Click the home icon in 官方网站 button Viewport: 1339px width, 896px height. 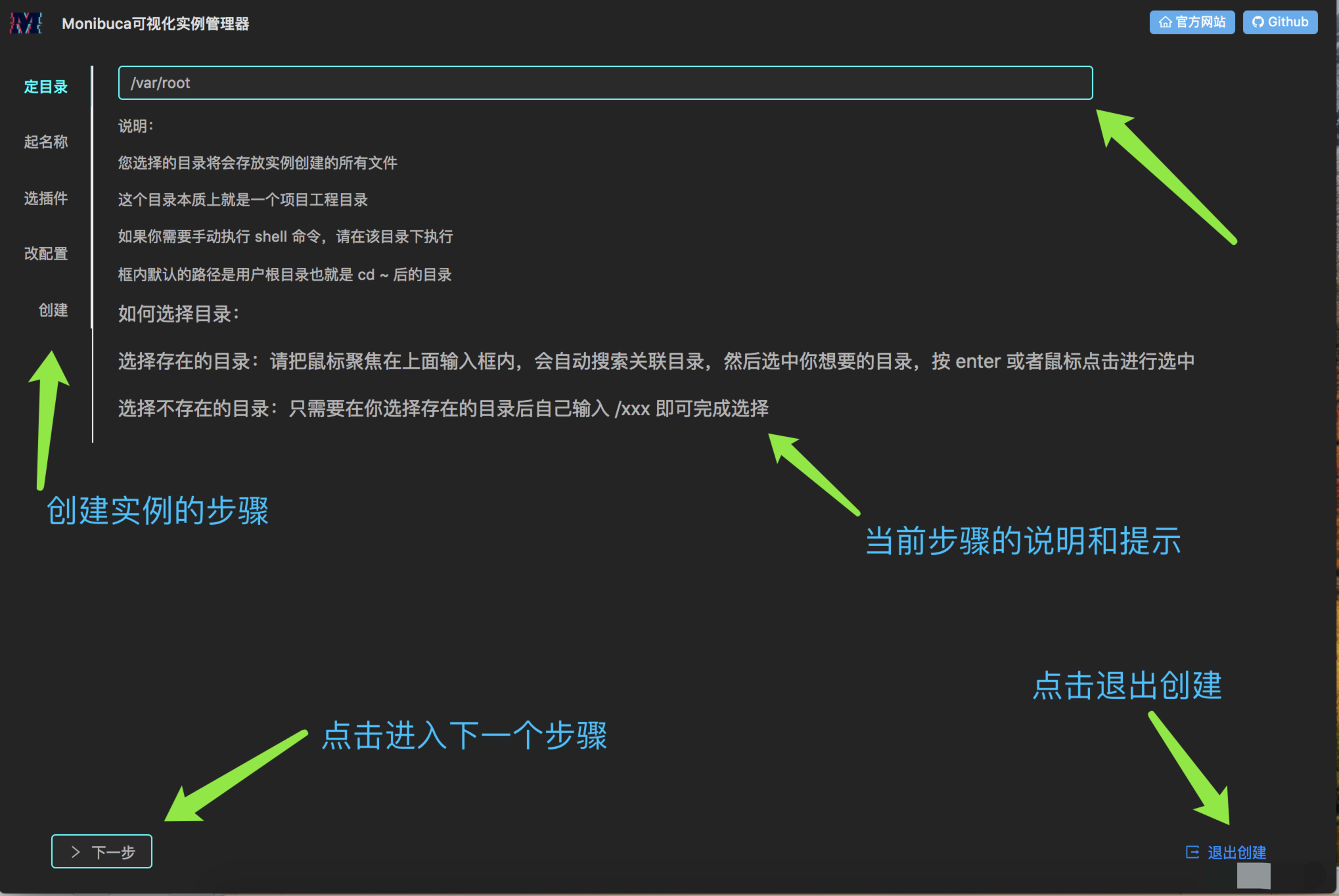(1165, 22)
